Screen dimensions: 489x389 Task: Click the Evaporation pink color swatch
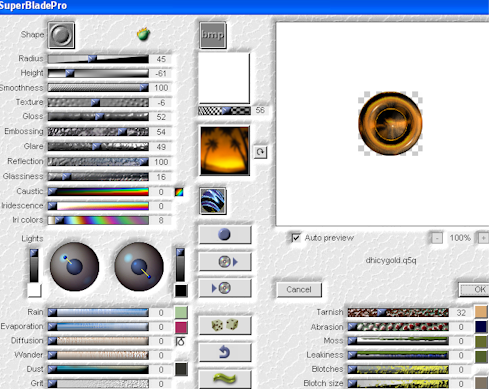(x=181, y=327)
